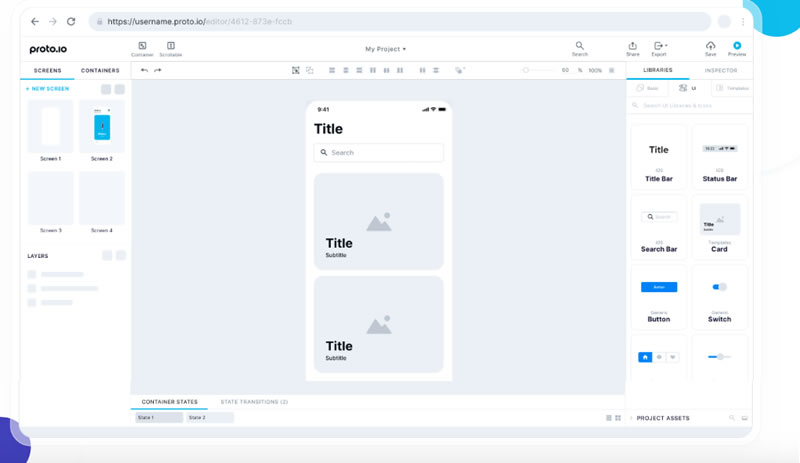Select the State 2 container state
The width and height of the screenshot is (800, 463).
coord(210,418)
